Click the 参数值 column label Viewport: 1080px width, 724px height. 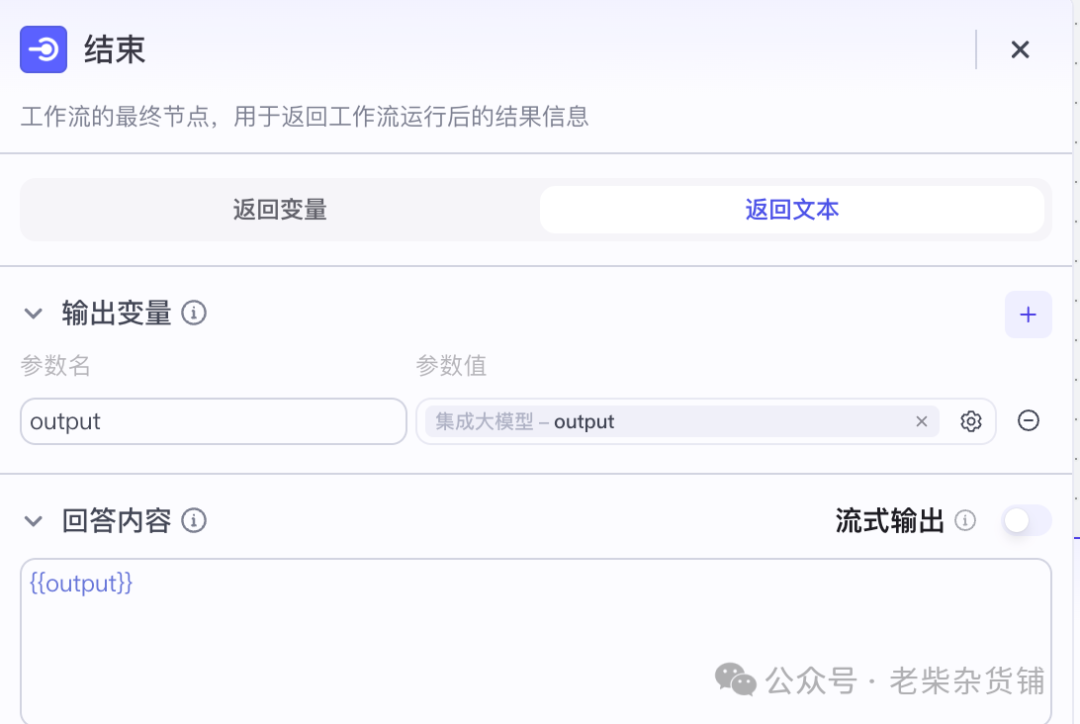[x=451, y=366]
